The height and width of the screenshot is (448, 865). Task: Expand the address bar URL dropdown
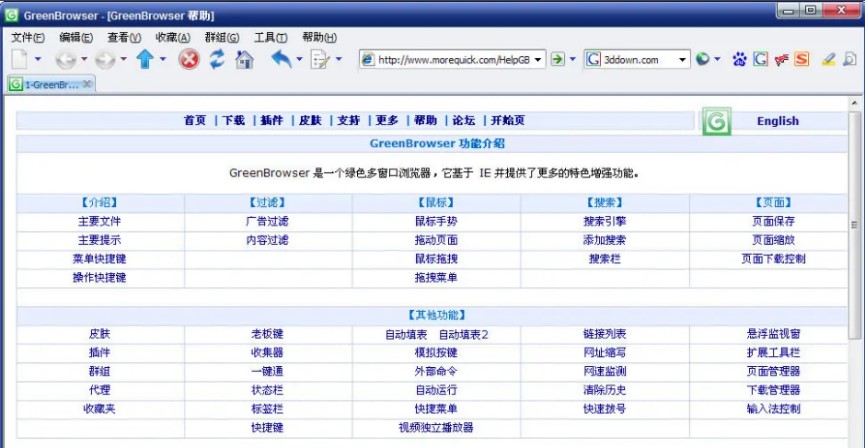pos(539,60)
